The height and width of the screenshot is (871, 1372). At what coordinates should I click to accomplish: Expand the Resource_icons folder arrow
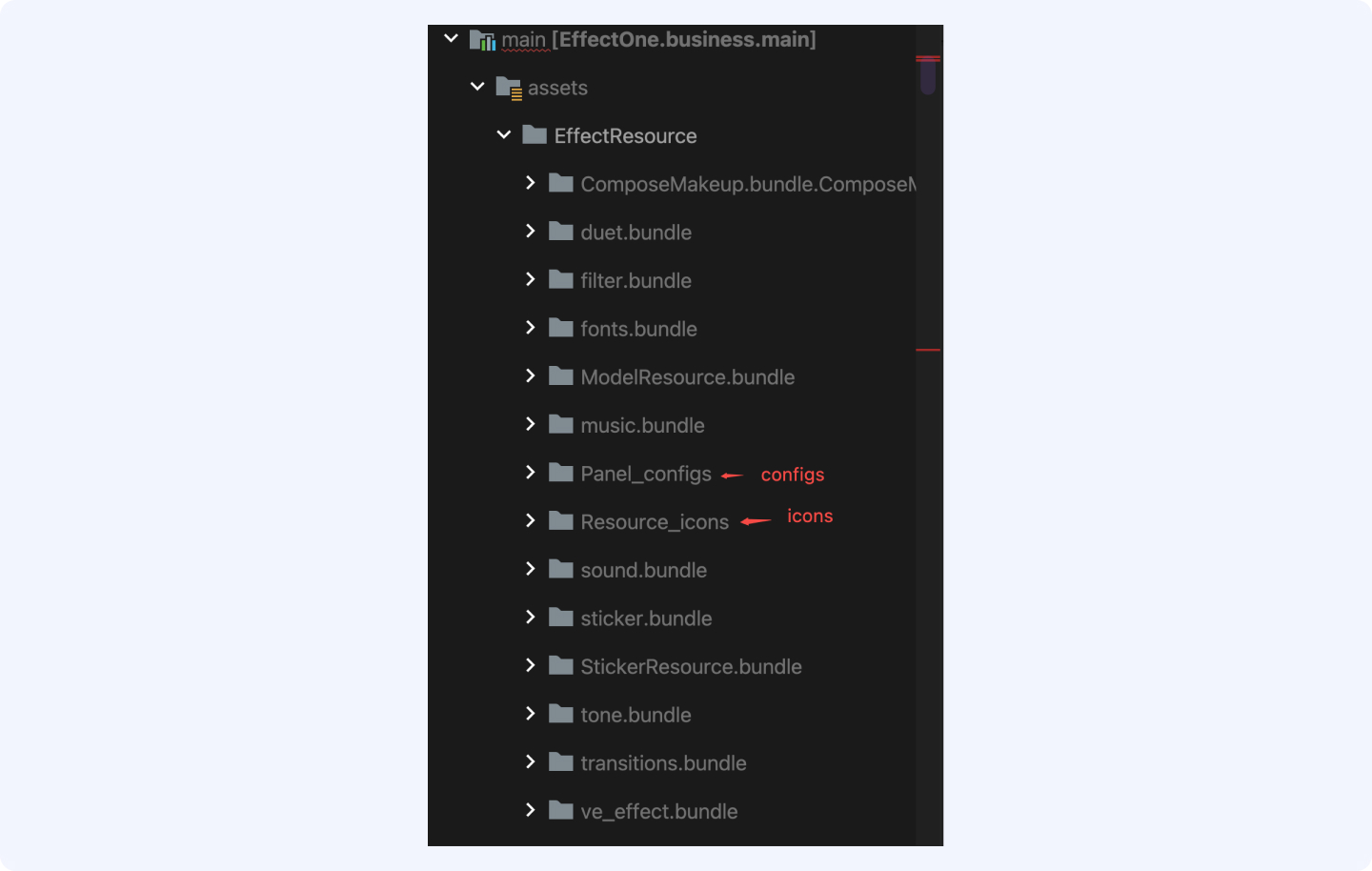point(531,520)
